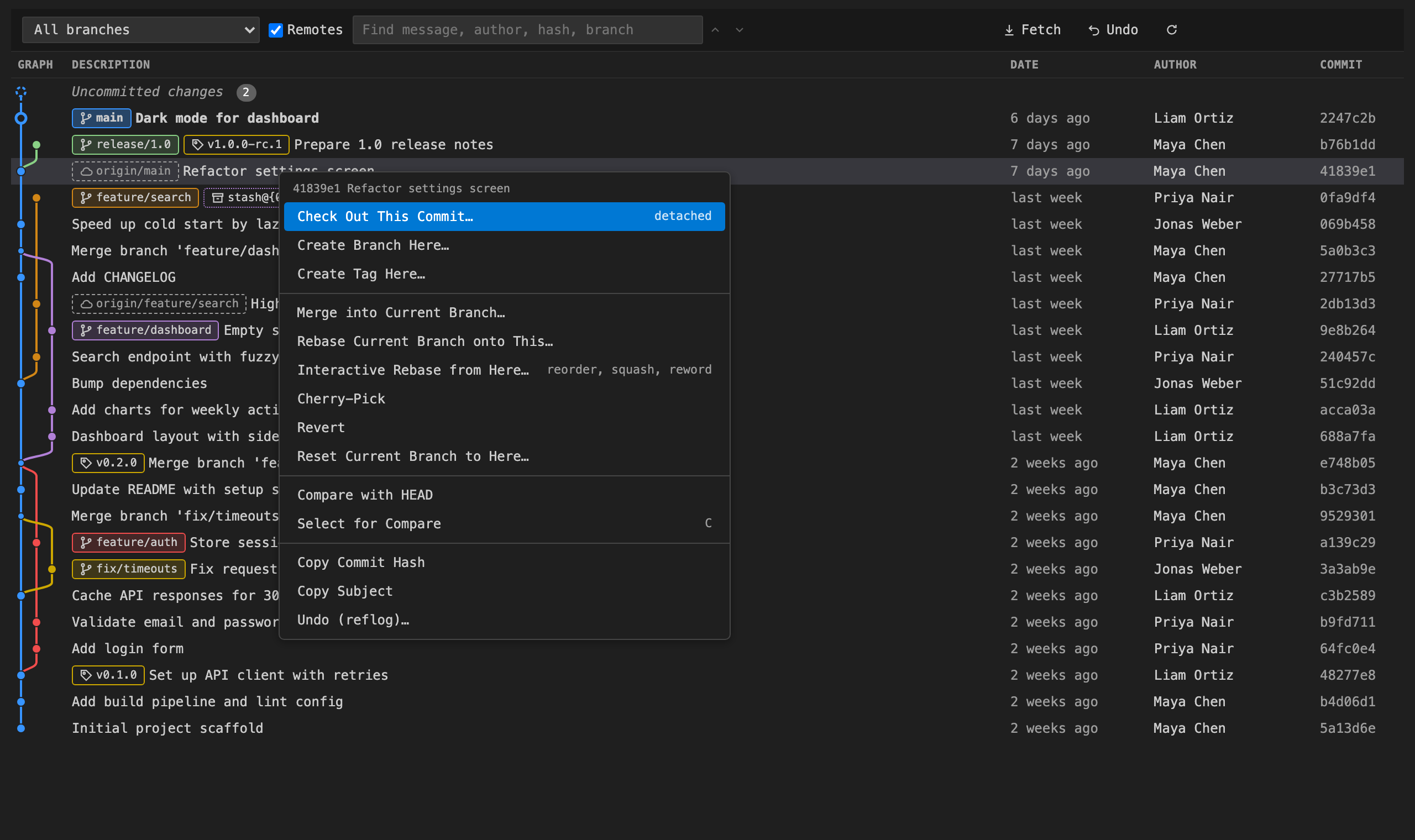Go to previous search match arrow
The width and height of the screenshot is (1415, 840).
(x=715, y=30)
